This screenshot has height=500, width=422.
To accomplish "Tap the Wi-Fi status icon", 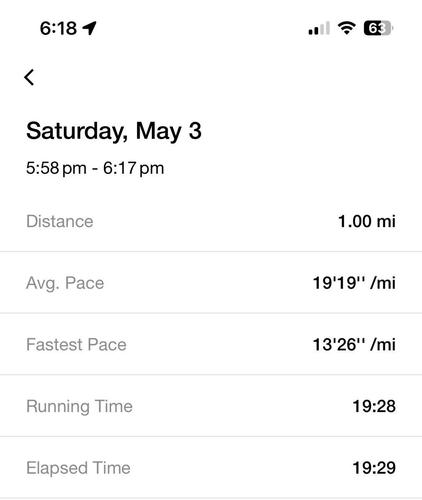I will [347, 28].
